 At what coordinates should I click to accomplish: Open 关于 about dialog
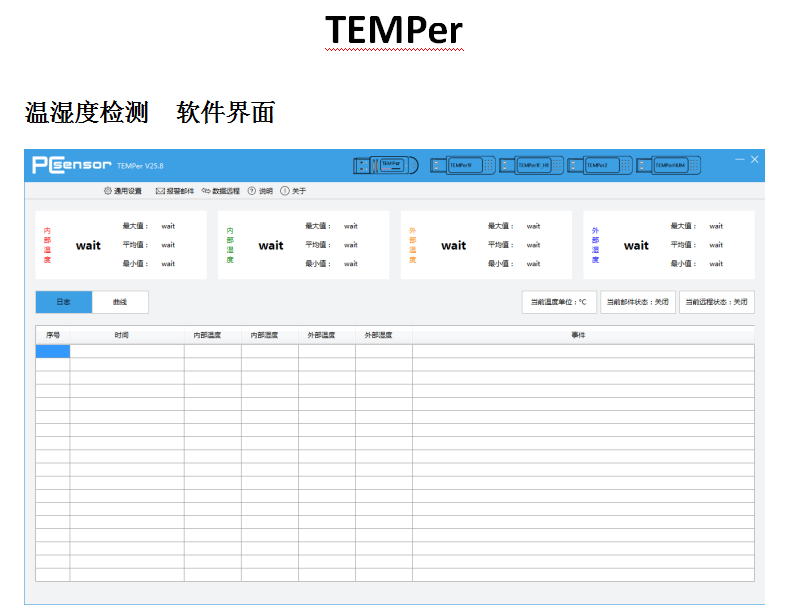pyautogui.click(x=293, y=191)
